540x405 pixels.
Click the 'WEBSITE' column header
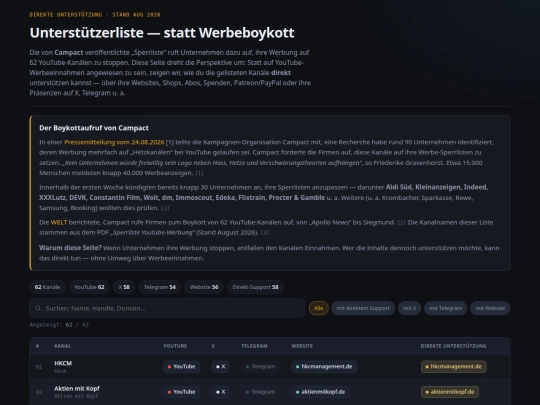(x=302, y=346)
